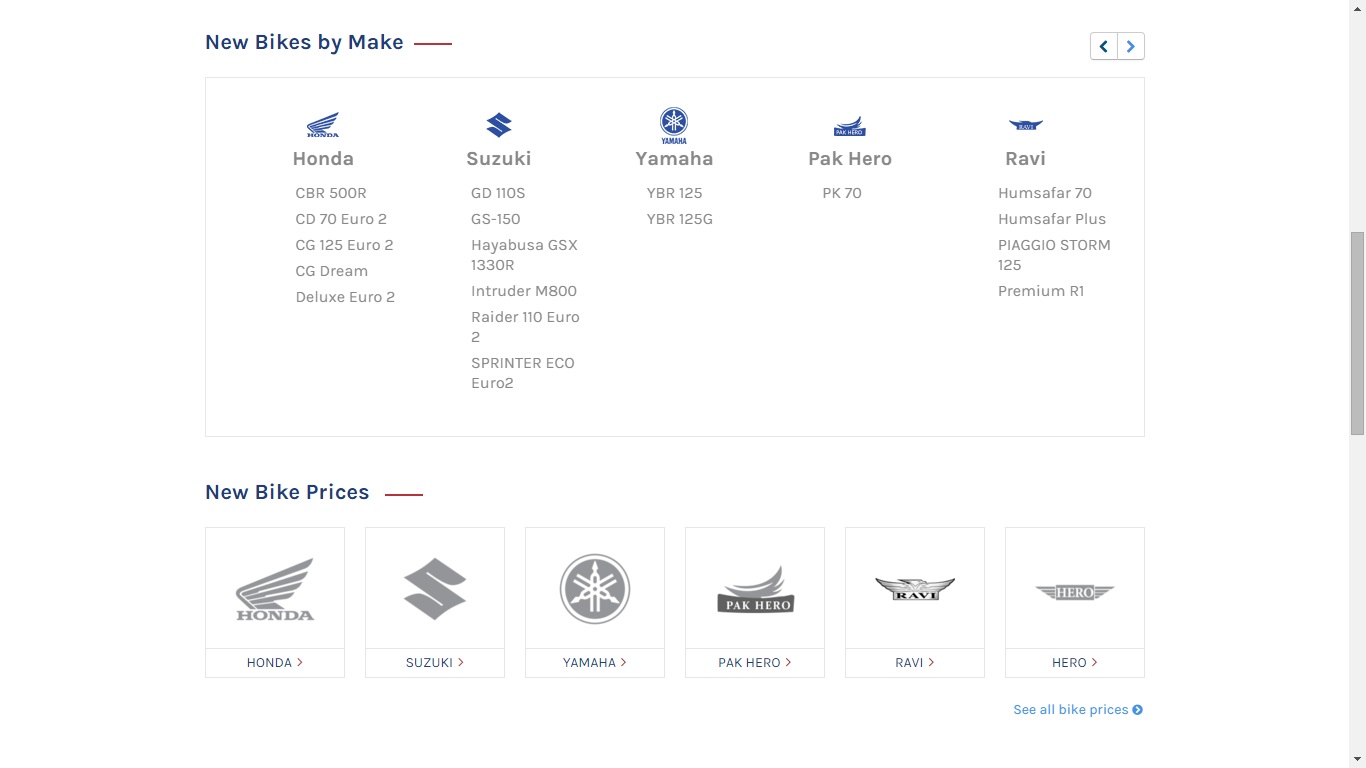Click the Suzuki make heading

499,159
